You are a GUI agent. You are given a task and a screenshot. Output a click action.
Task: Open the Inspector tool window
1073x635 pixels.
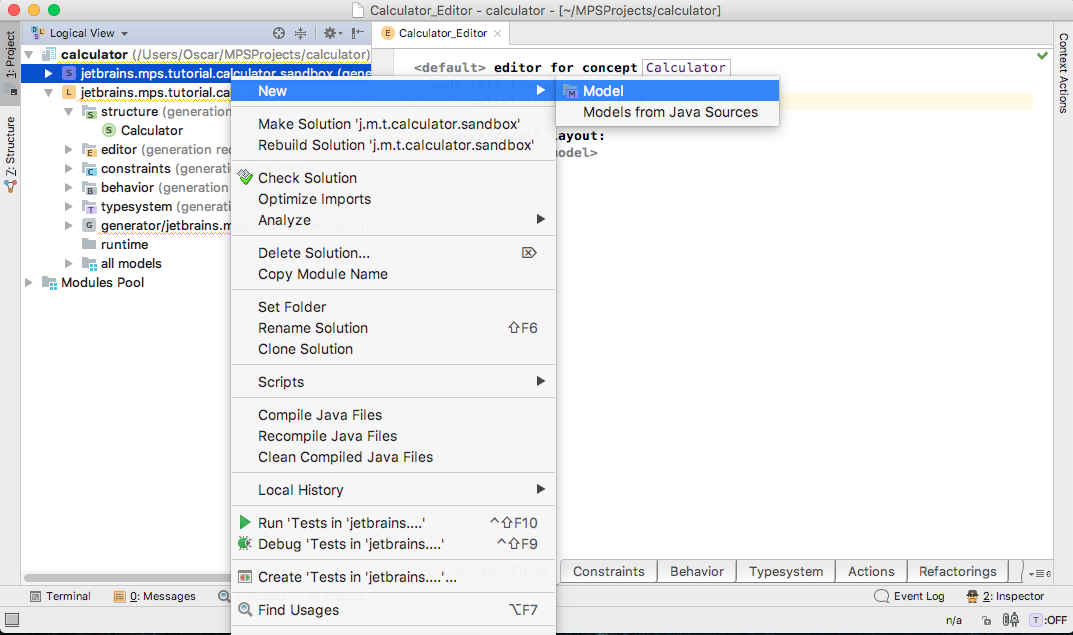point(1005,596)
